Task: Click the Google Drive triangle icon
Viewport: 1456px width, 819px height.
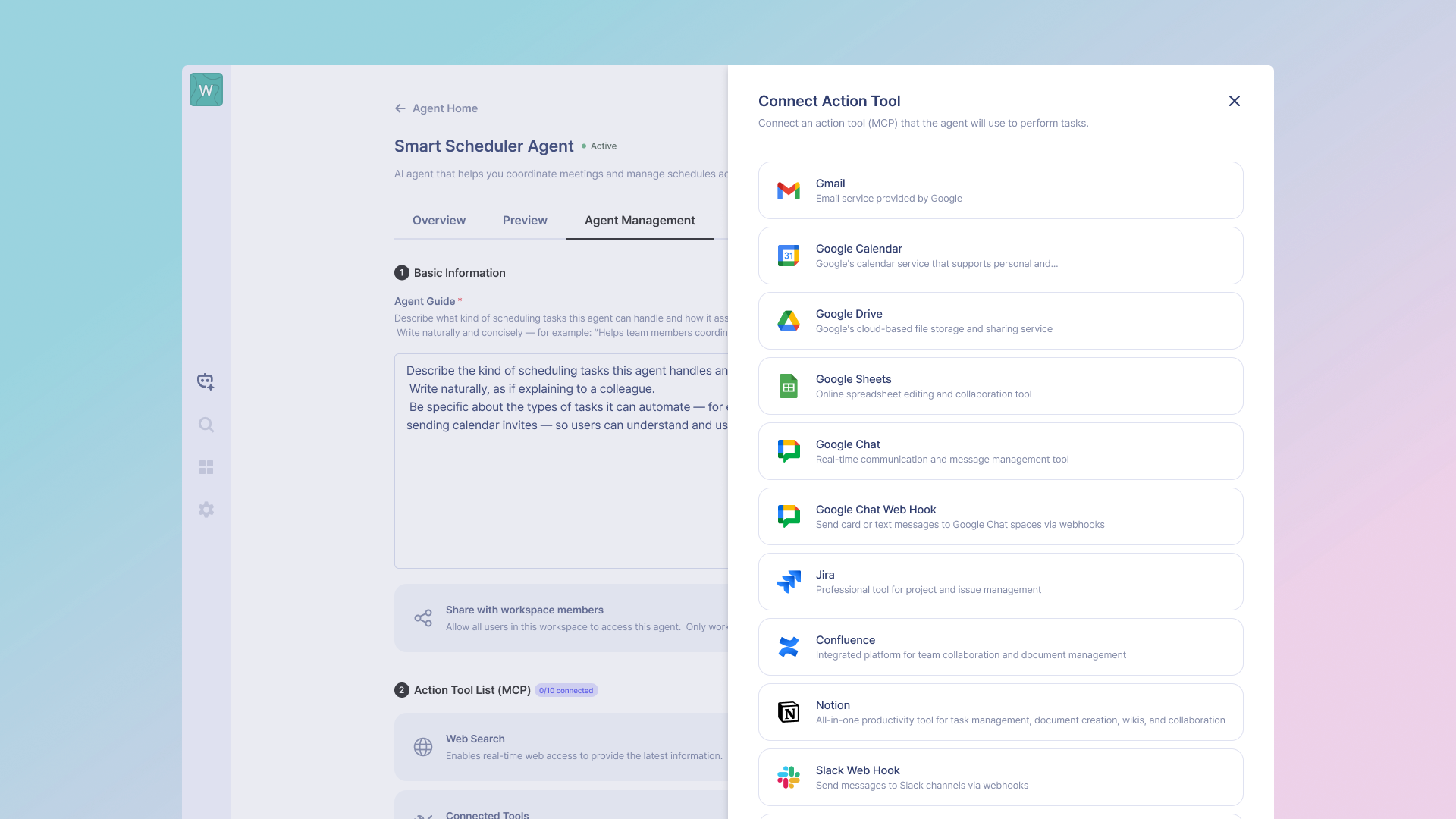Action: pos(789,321)
